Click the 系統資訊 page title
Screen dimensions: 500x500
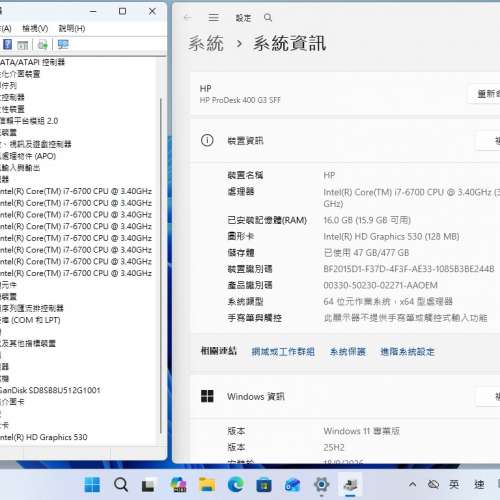coord(289,43)
